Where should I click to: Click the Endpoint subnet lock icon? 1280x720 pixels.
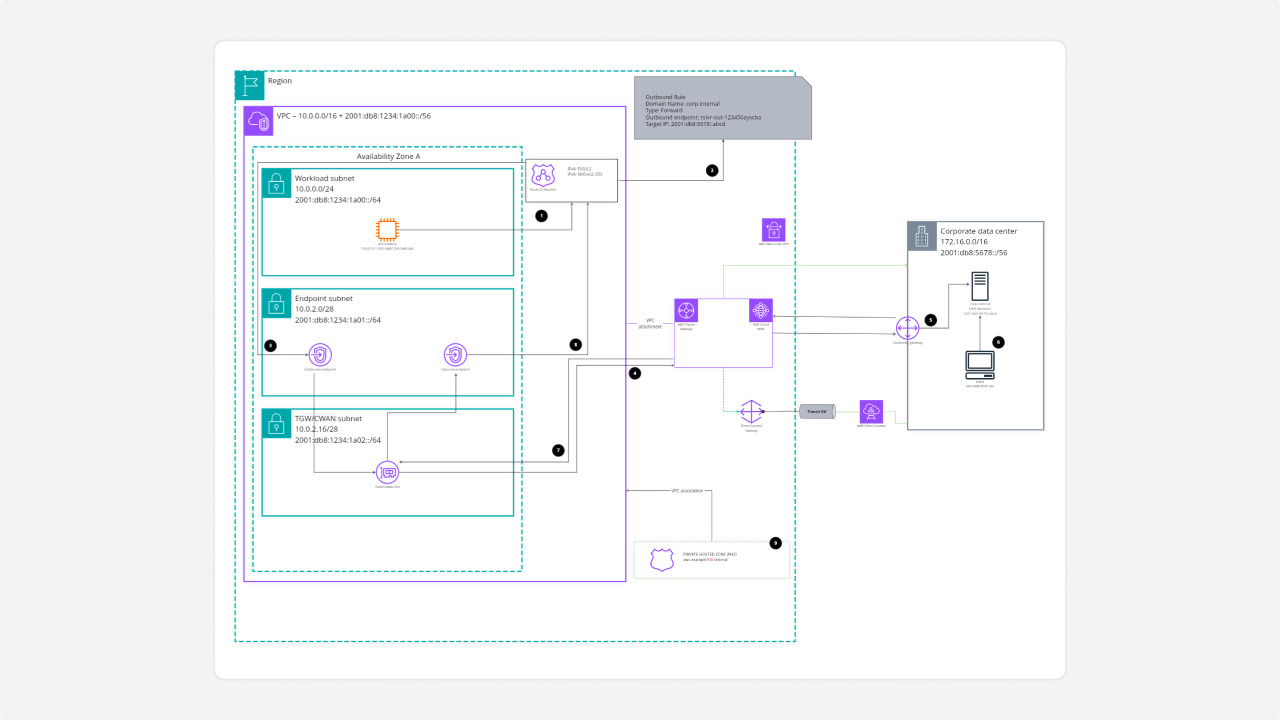(x=275, y=303)
